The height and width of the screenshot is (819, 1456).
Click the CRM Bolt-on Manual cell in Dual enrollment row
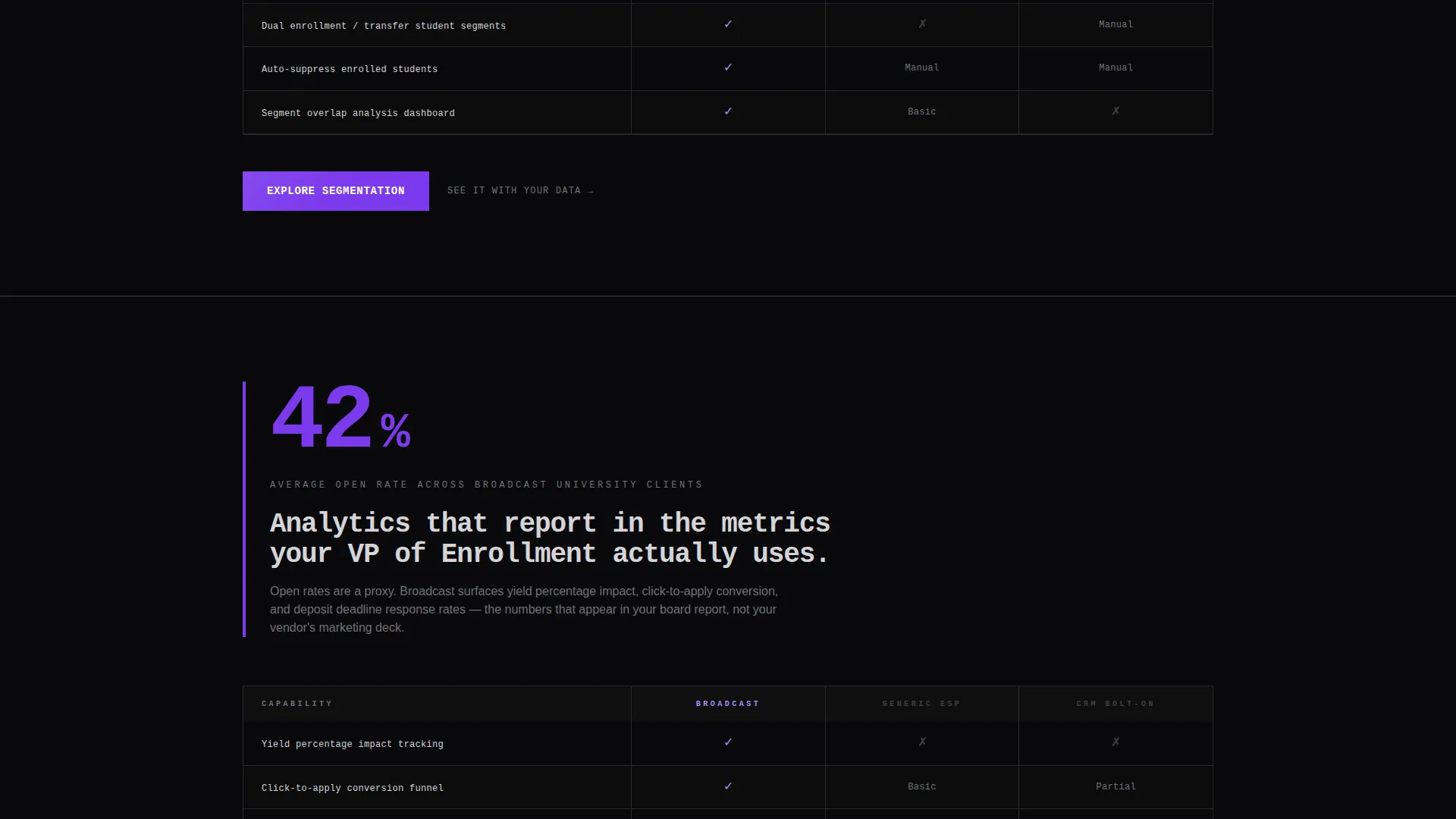(1116, 24)
